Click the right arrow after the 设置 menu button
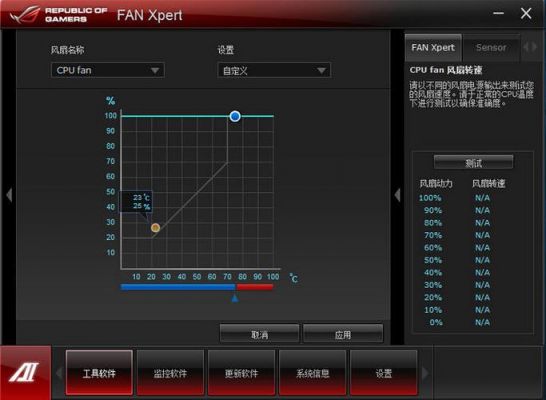 tap(425, 373)
